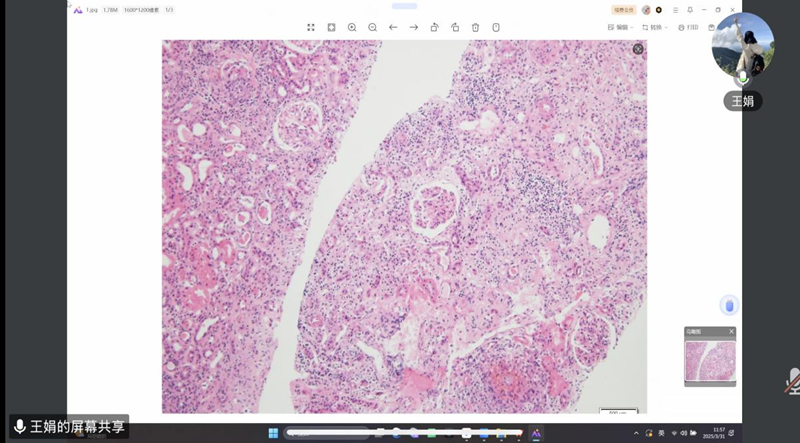800x443 pixels.
Task: Open the taskbar clock and date
Action: point(713,433)
